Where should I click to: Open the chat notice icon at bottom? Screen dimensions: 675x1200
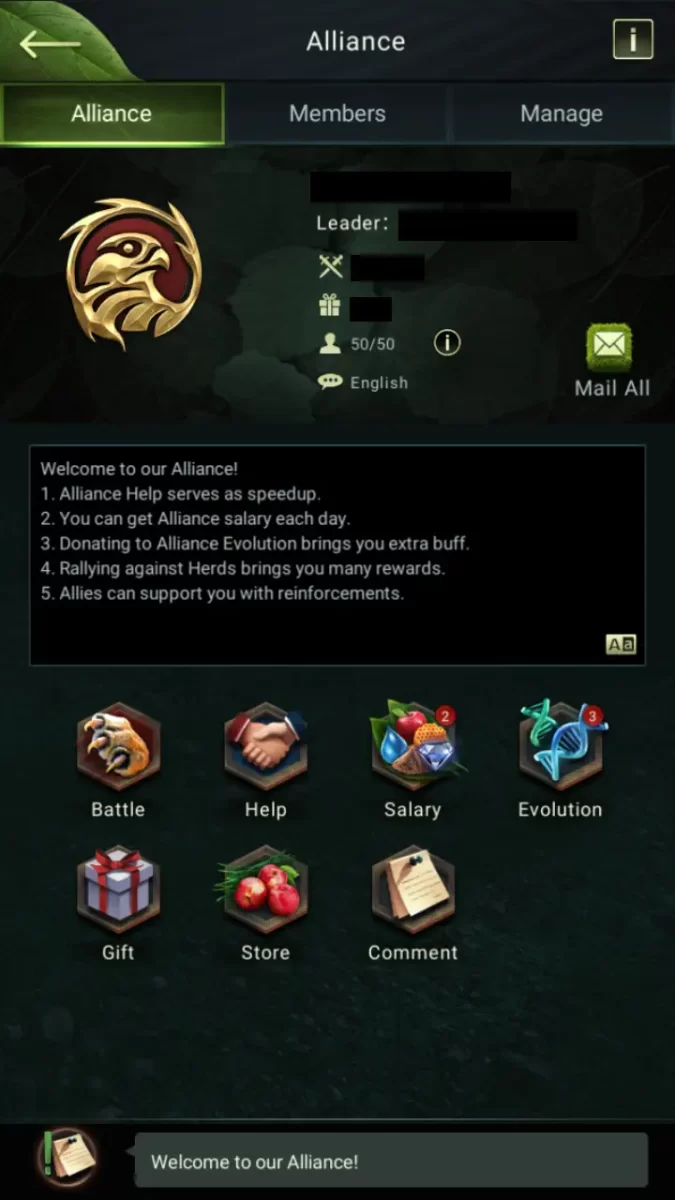[x=67, y=1157]
